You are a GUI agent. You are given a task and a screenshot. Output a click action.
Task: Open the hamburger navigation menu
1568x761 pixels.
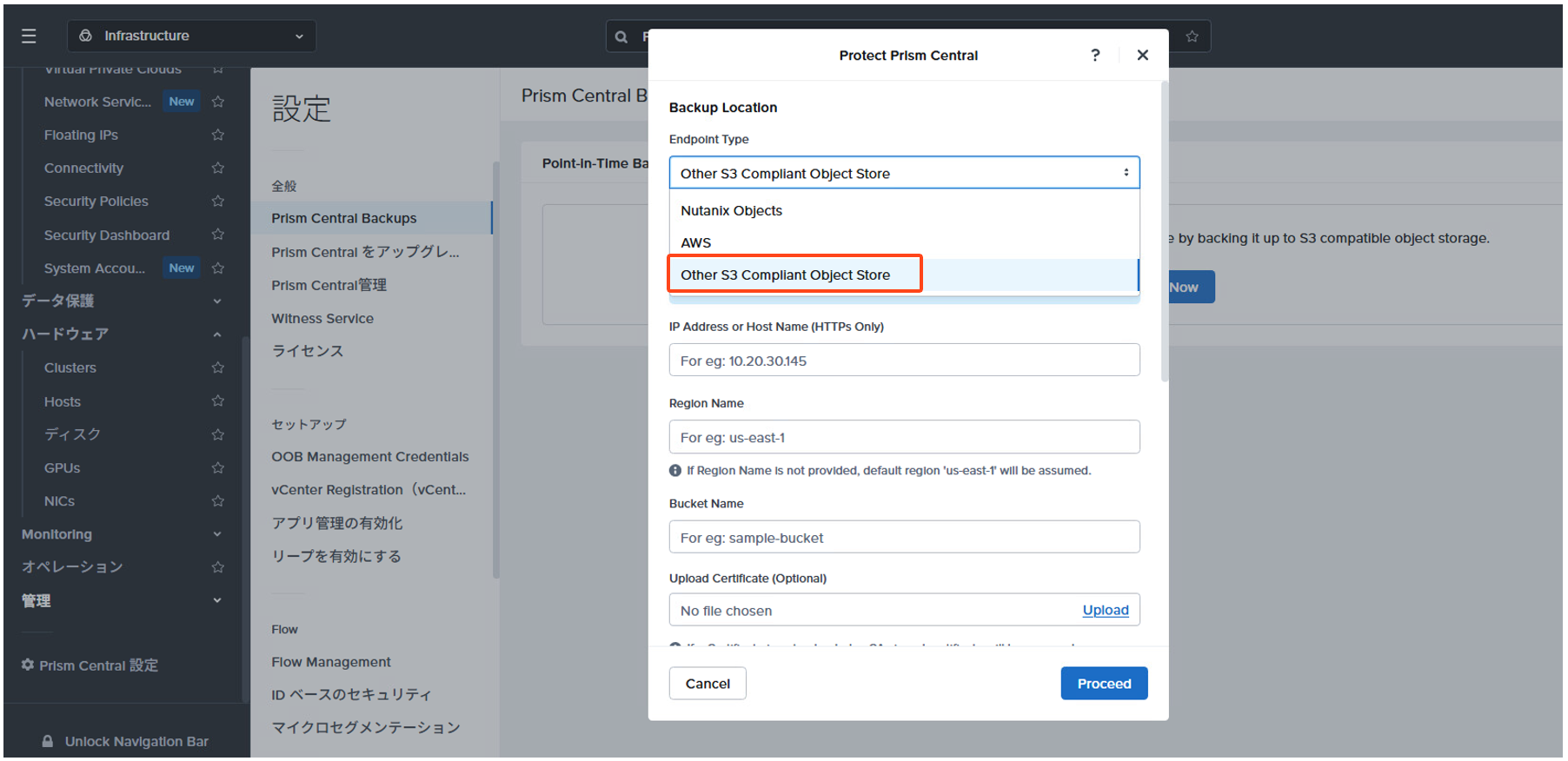pos(29,36)
